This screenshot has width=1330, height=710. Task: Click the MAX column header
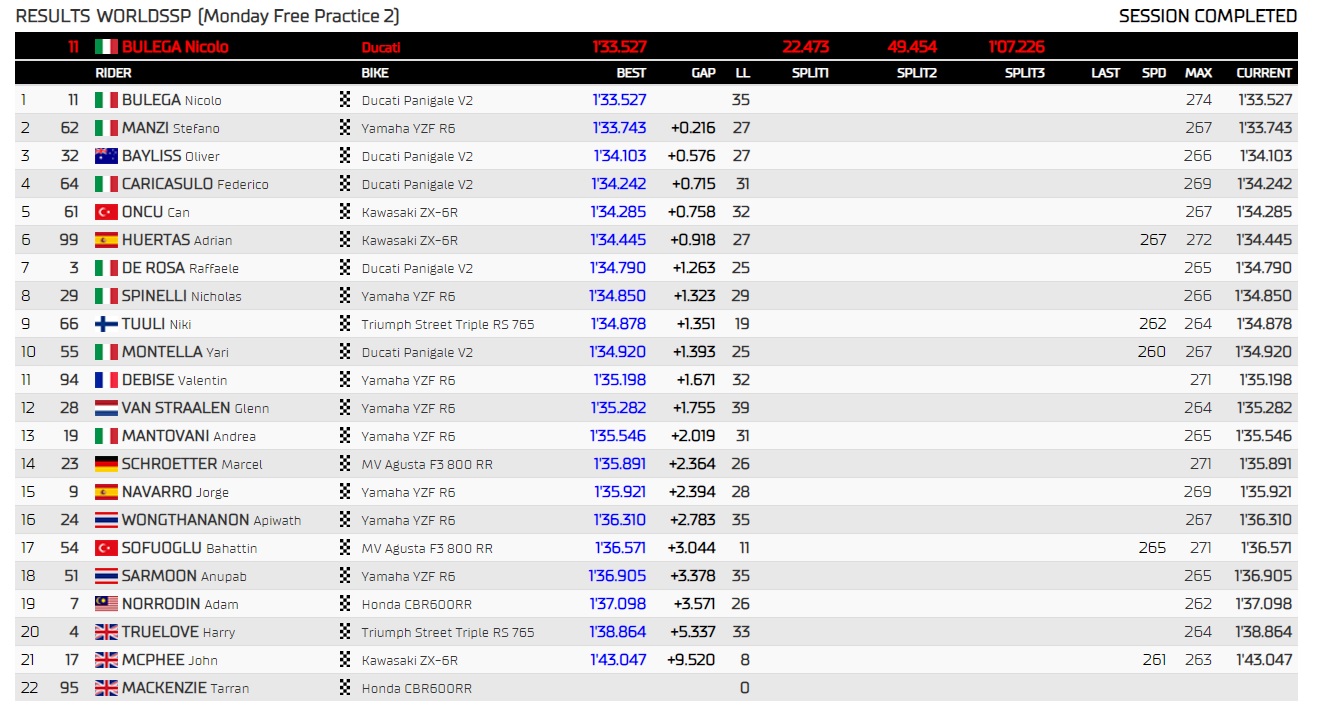[1198, 73]
